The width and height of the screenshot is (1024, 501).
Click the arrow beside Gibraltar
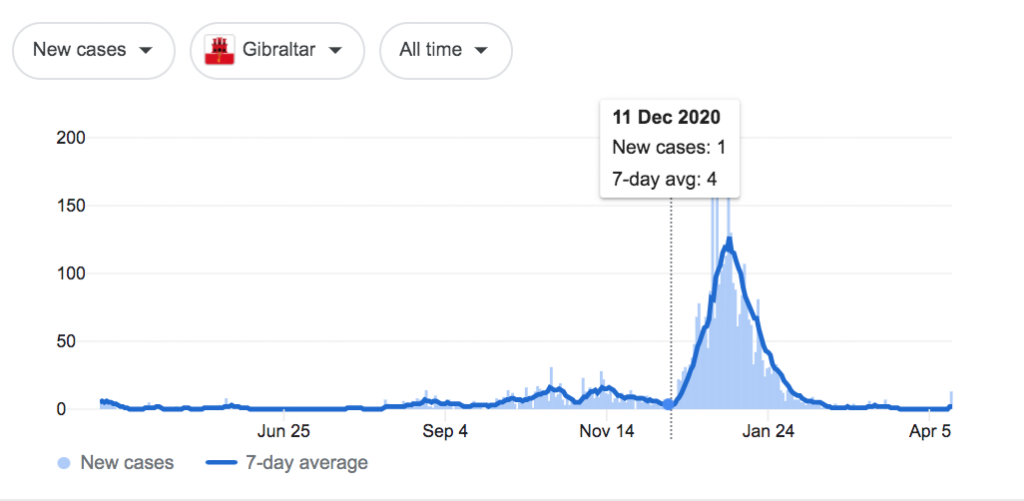click(335, 50)
